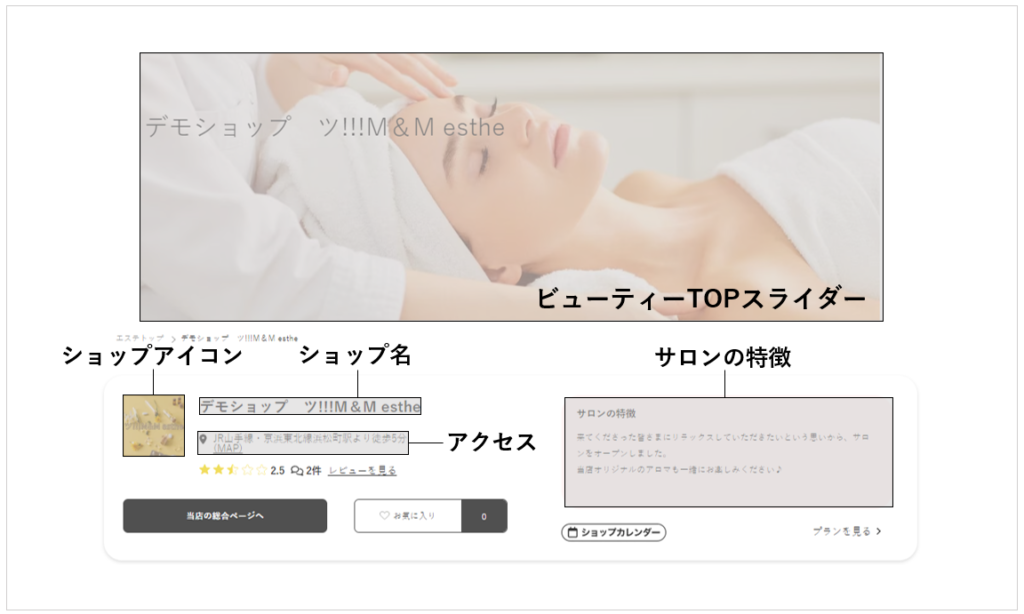Click the shop icon thumbnail

[x=153, y=425]
